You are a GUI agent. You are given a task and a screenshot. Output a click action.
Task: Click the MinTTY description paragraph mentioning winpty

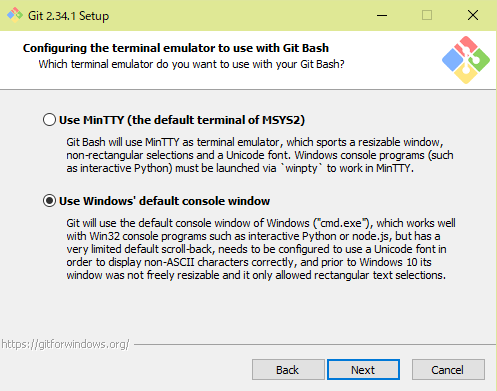coord(260,155)
